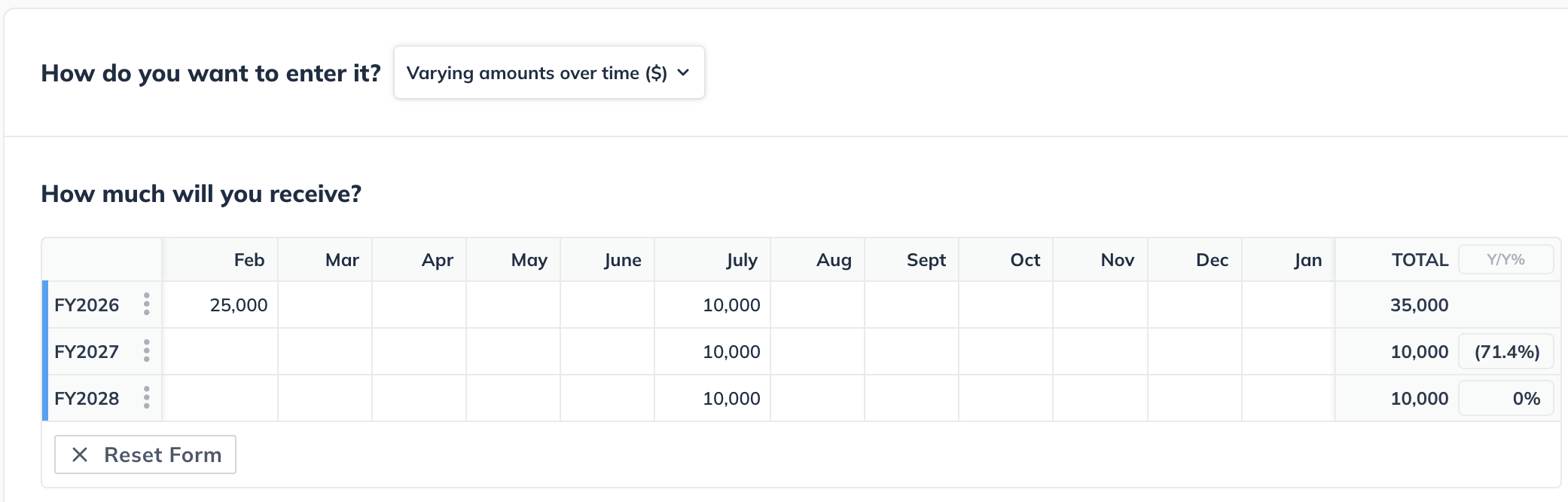Click the FY2027 Y/Y (71.4%) field
This screenshot has width=1568, height=502.
click(1505, 352)
